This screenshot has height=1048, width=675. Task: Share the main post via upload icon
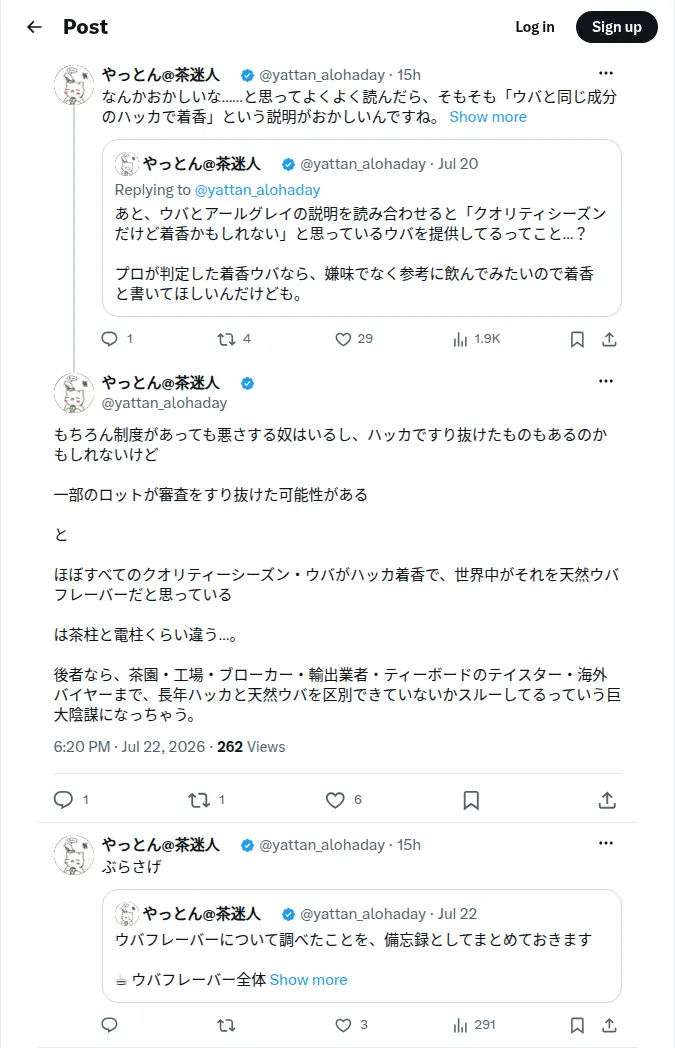(x=607, y=800)
